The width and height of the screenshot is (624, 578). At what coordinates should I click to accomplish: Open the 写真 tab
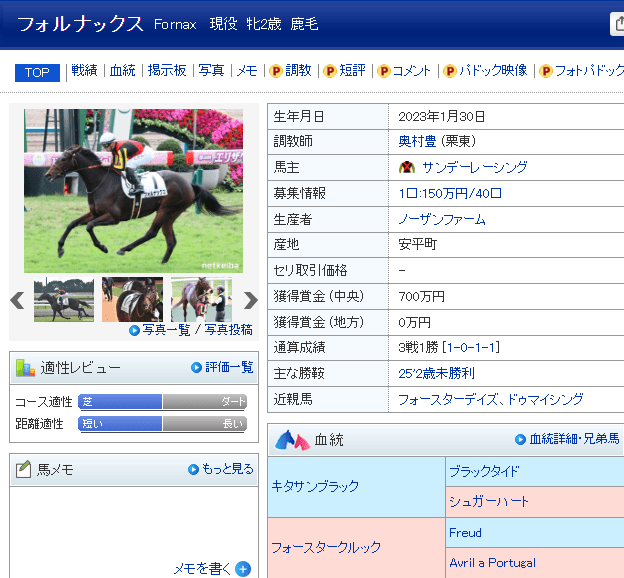211,71
